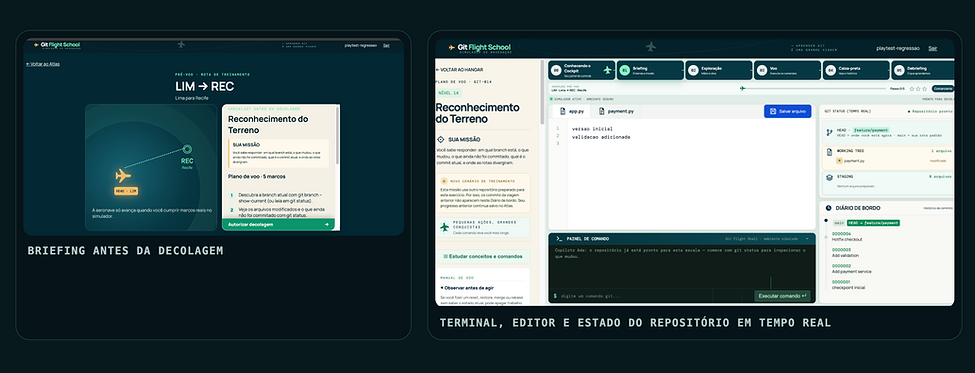Click the third rating star

pyautogui.click(x=925, y=88)
